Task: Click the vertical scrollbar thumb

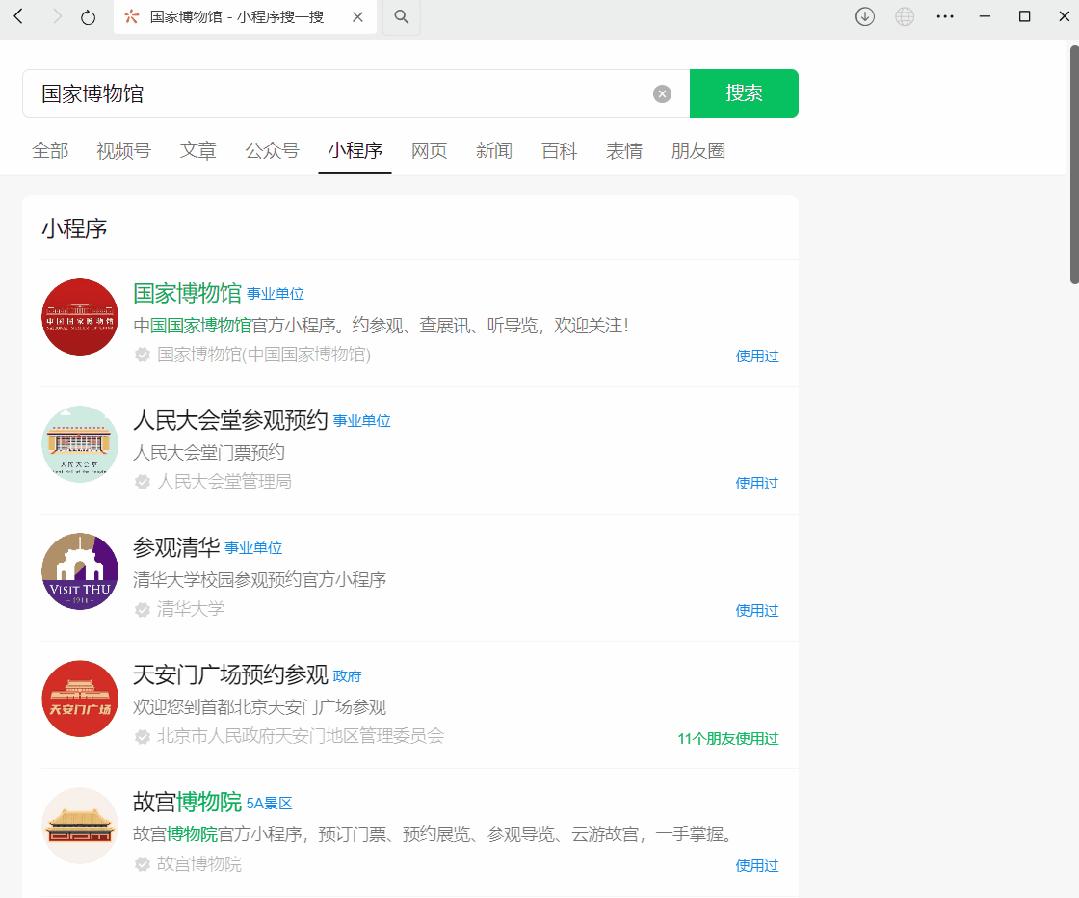Action: click(1073, 164)
